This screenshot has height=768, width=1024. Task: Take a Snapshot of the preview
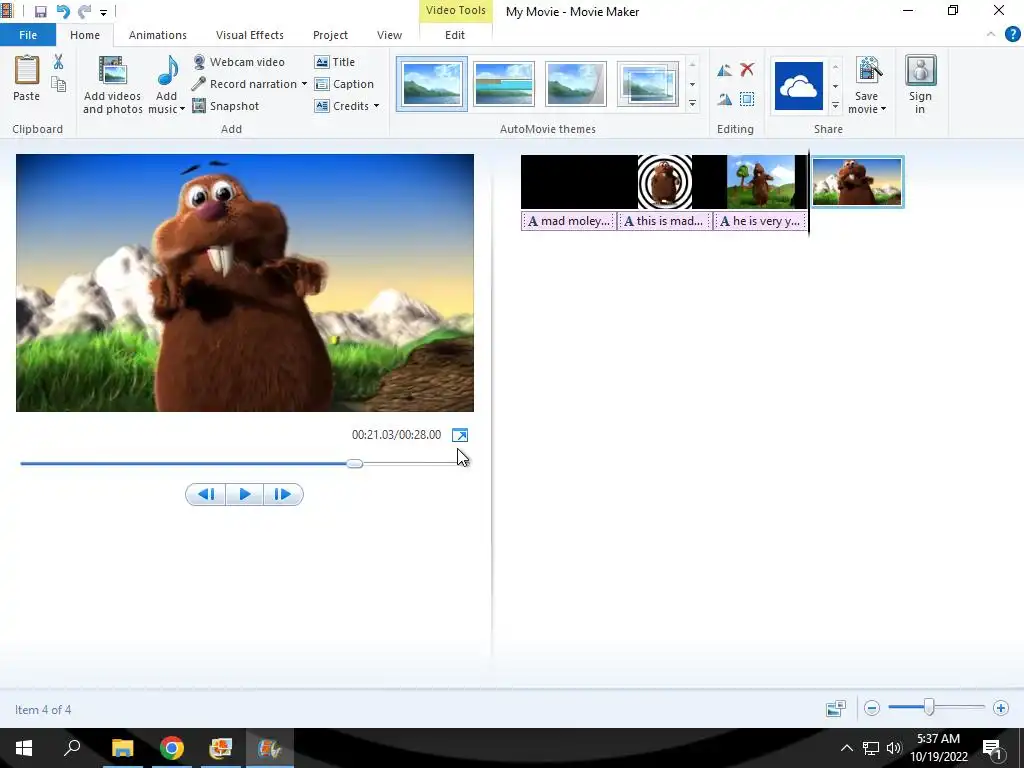[x=226, y=106]
